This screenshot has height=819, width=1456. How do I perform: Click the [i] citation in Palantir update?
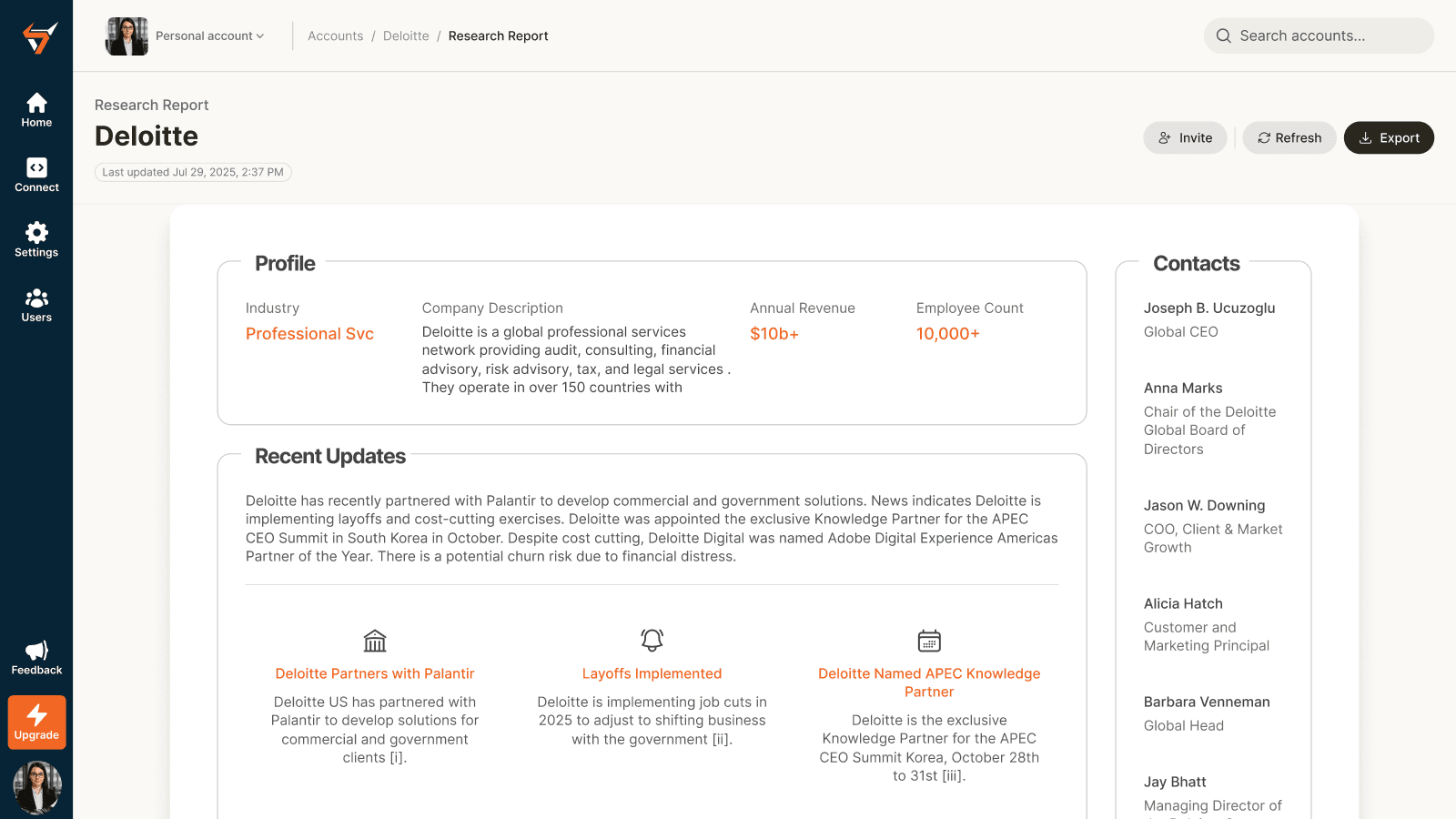[x=397, y=758]
